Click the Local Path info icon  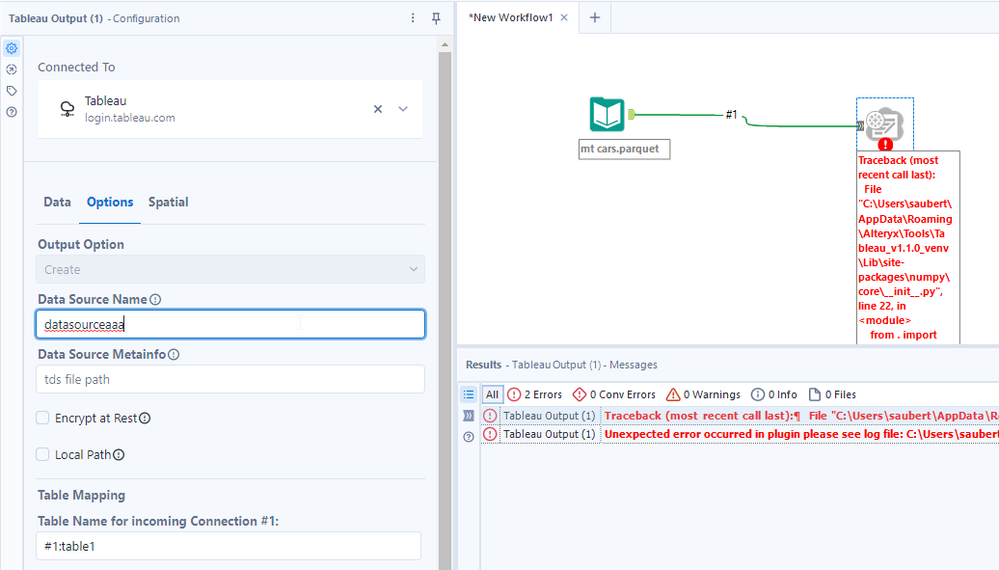(119, 455)
